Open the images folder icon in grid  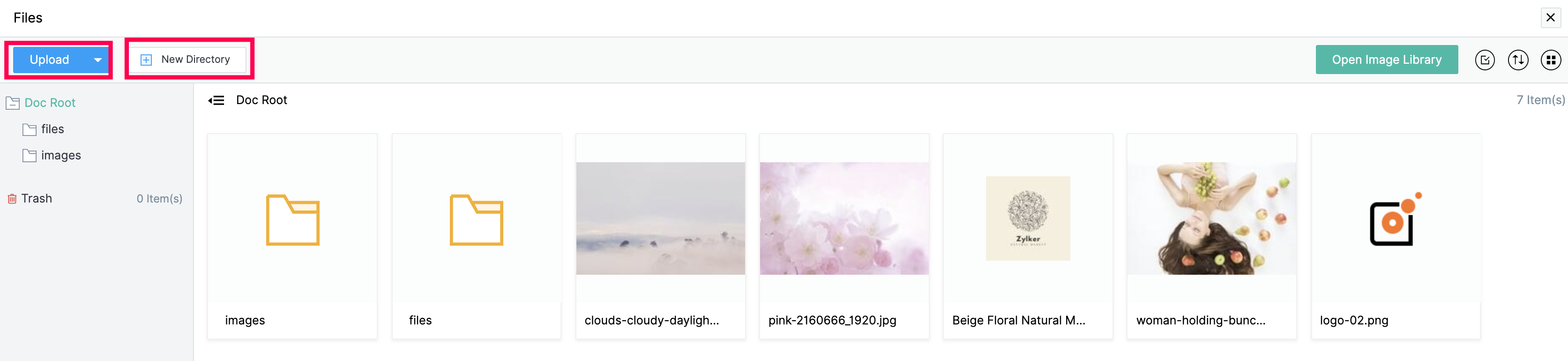pos(293,220)
